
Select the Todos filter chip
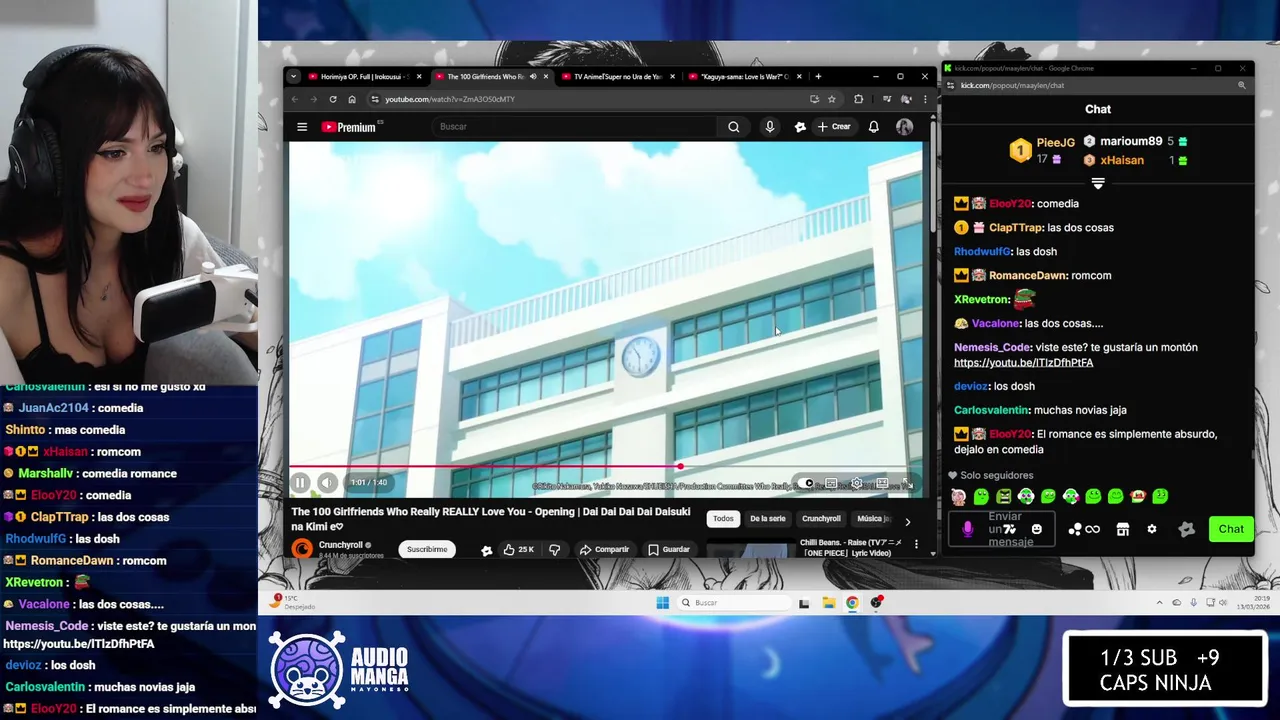pos(723,519)
